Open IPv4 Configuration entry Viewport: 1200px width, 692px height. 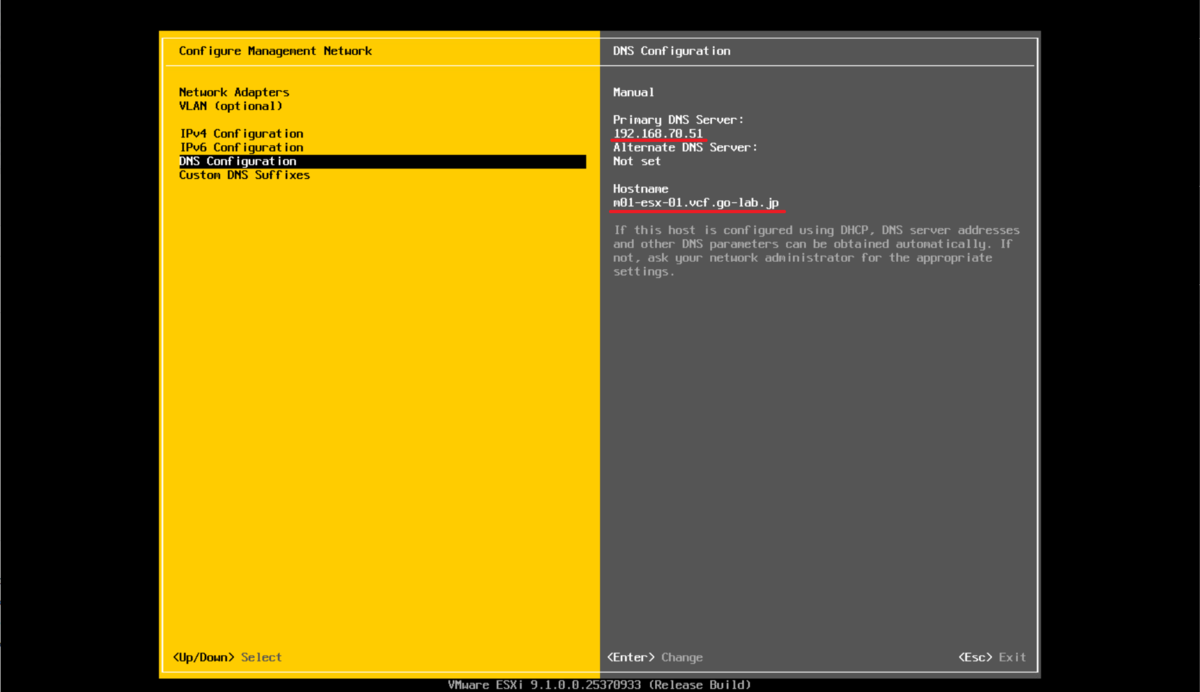(241, 133)
